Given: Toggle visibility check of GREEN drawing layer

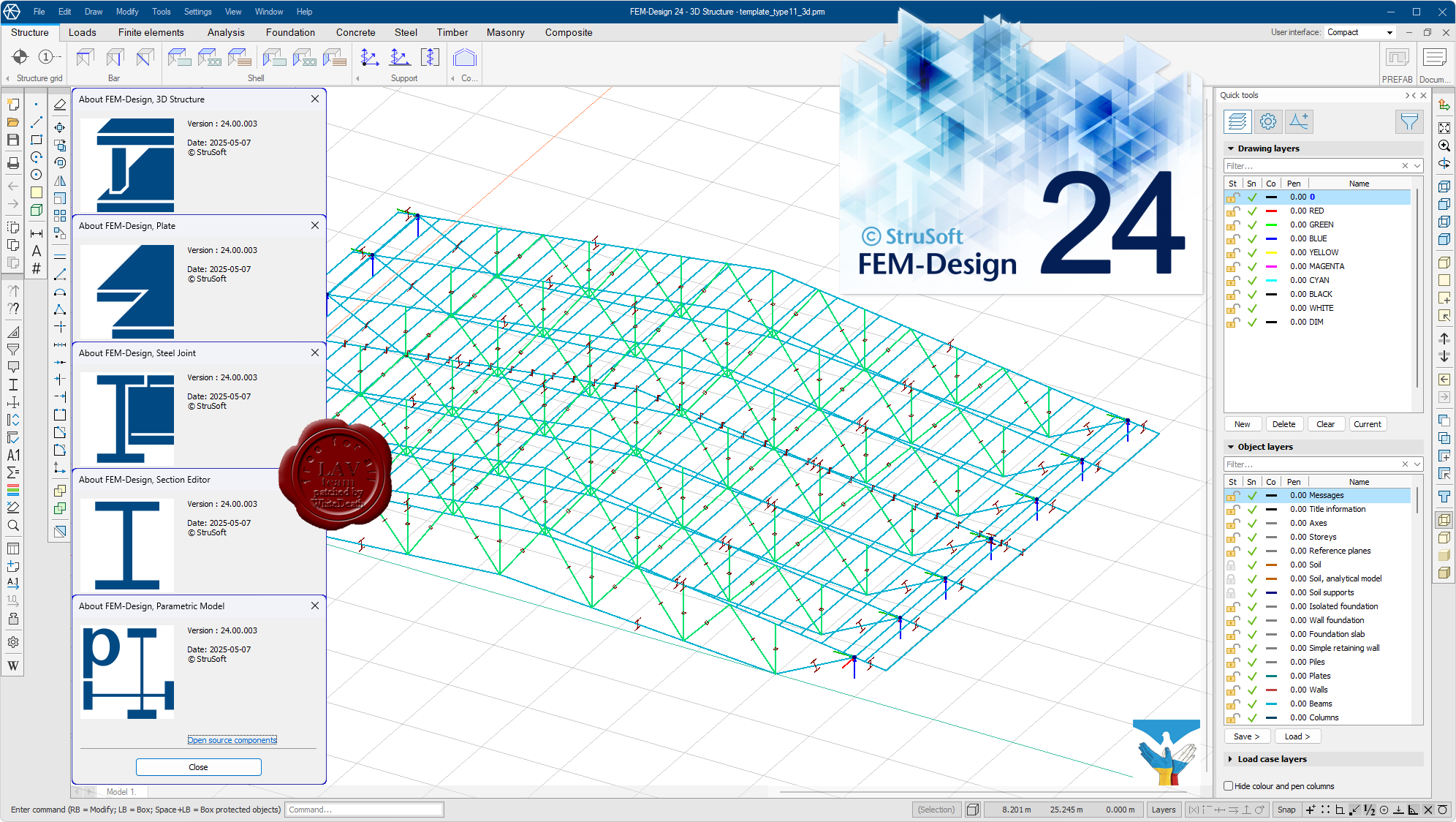Looking at the screenshot, I should [x=1252, y=225].
